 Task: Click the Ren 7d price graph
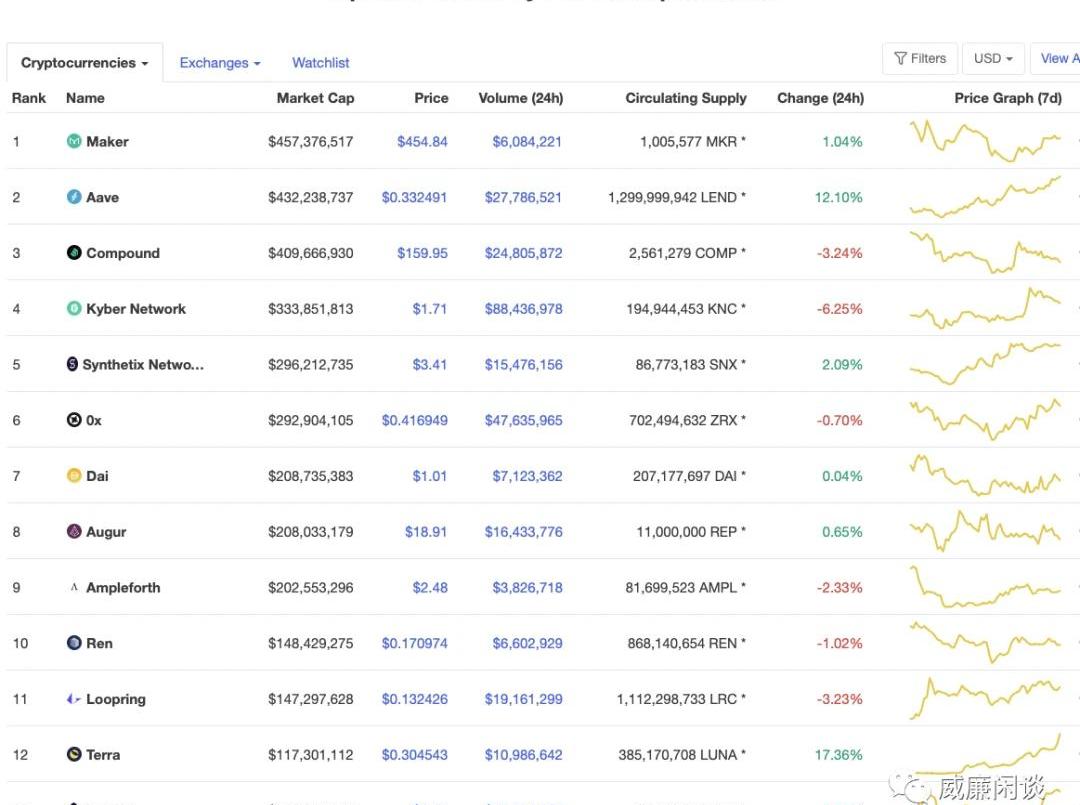coord(986,643)
